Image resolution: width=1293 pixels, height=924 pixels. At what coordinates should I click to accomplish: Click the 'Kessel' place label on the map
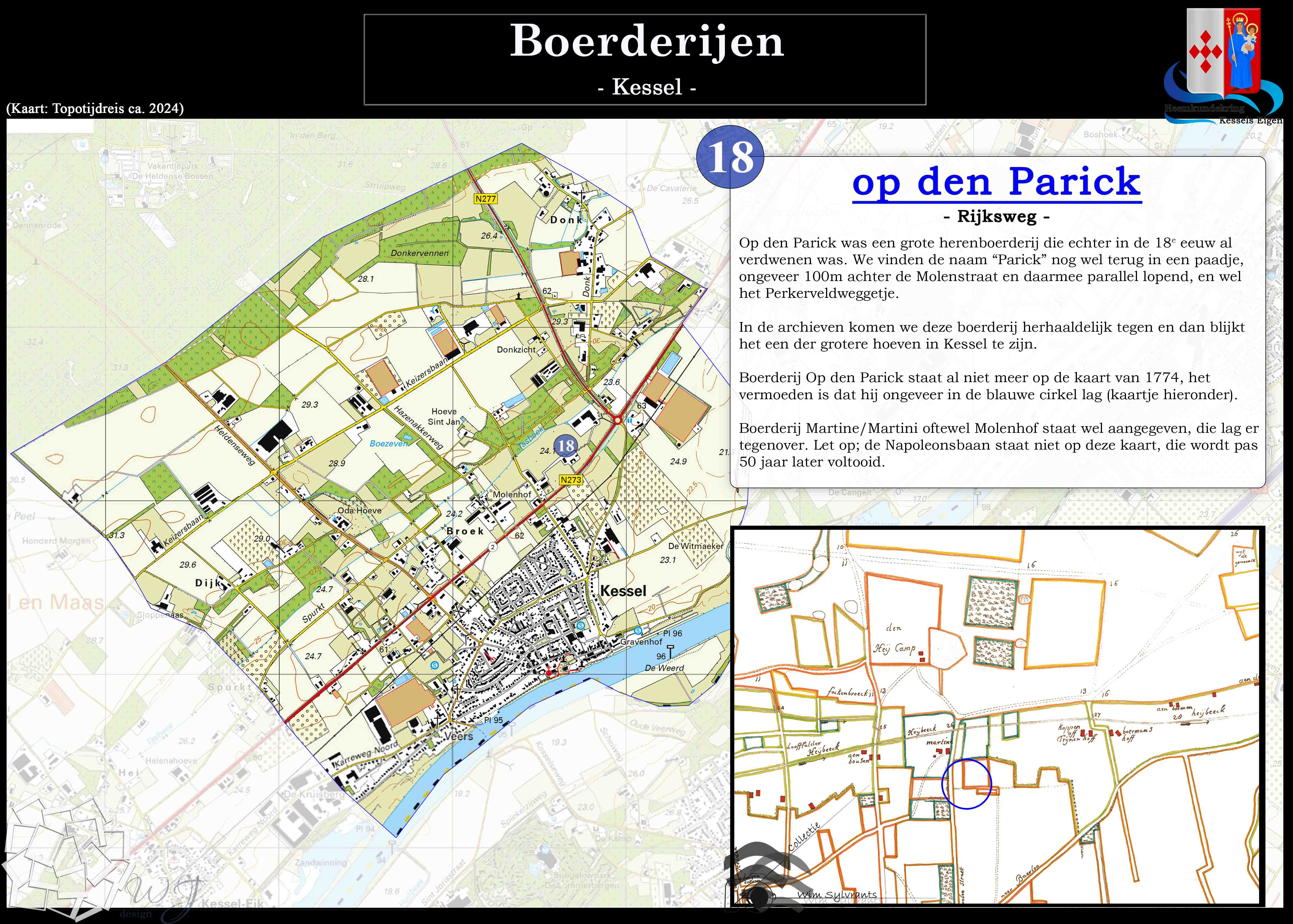[x=623, y=591]
